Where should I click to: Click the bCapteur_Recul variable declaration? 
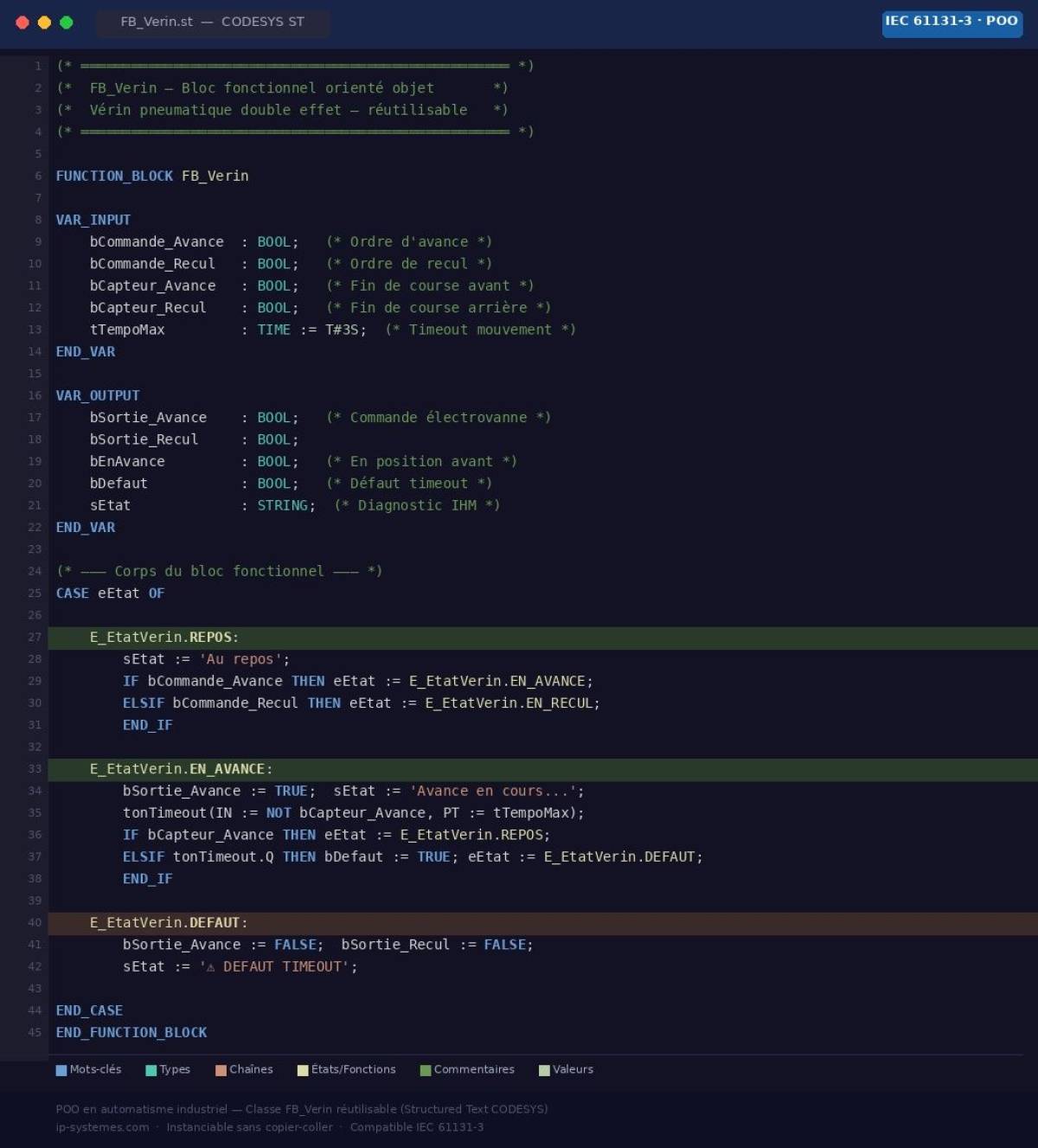194,307
